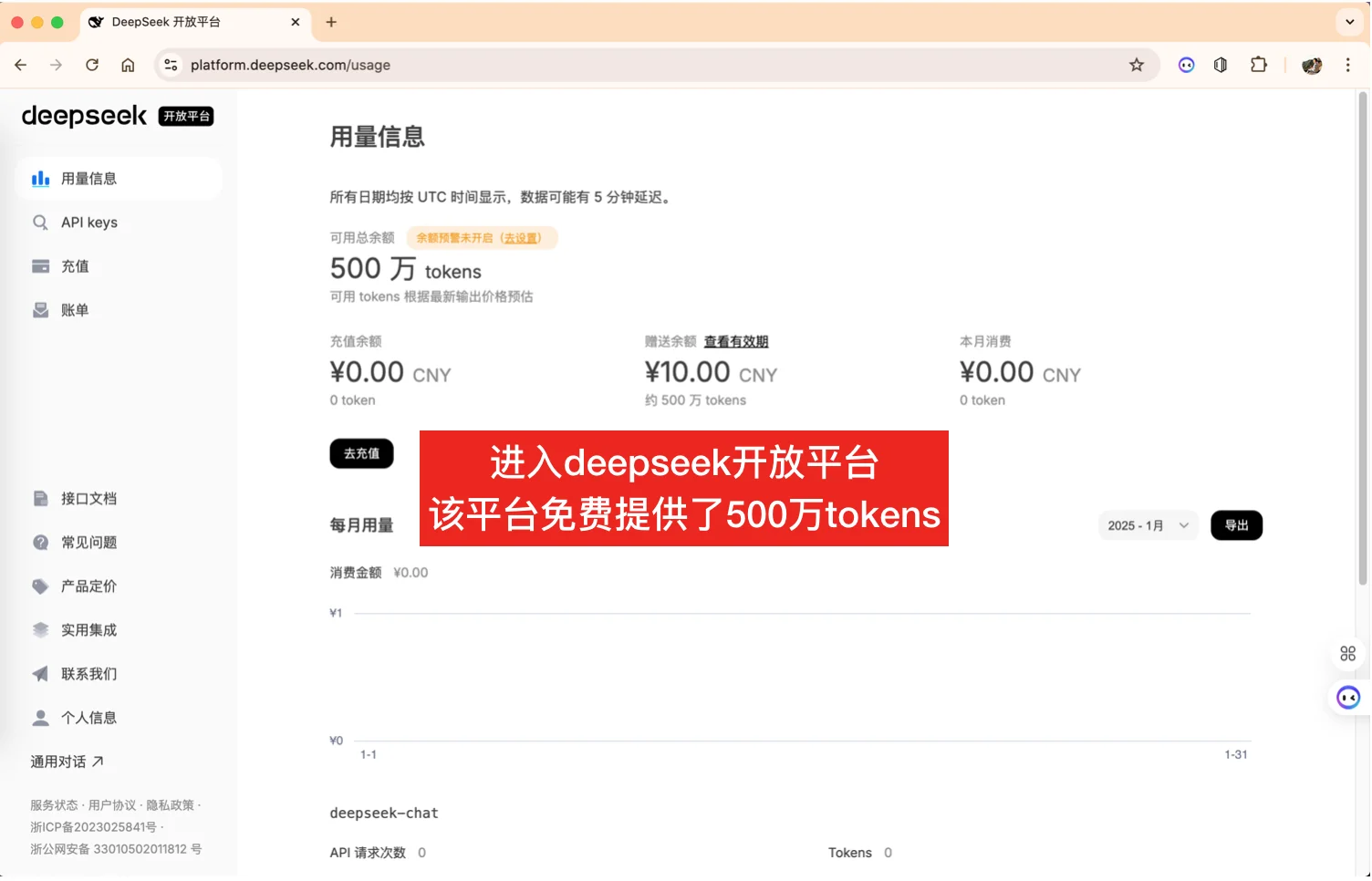The height and width of the screenshot is (881, 1372).
Task: Click the floating chat assistant robot icon
Action: [x=1348, y=697]
